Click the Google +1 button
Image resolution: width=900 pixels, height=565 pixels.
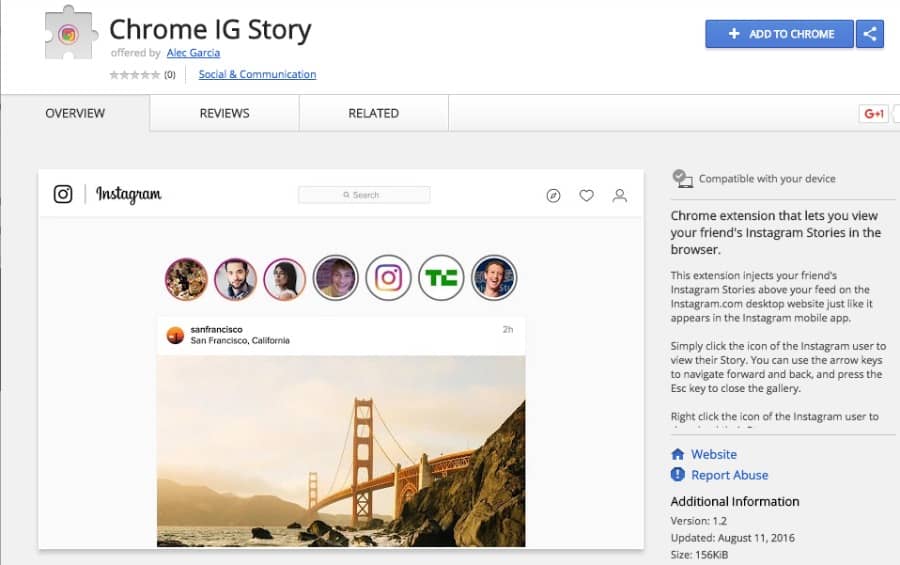(874, 114)
